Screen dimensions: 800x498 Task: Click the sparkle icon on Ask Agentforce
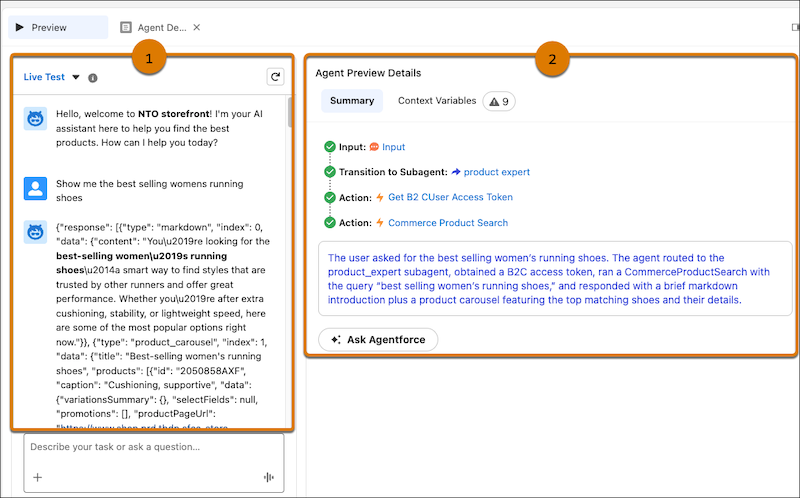click(336, 340)
